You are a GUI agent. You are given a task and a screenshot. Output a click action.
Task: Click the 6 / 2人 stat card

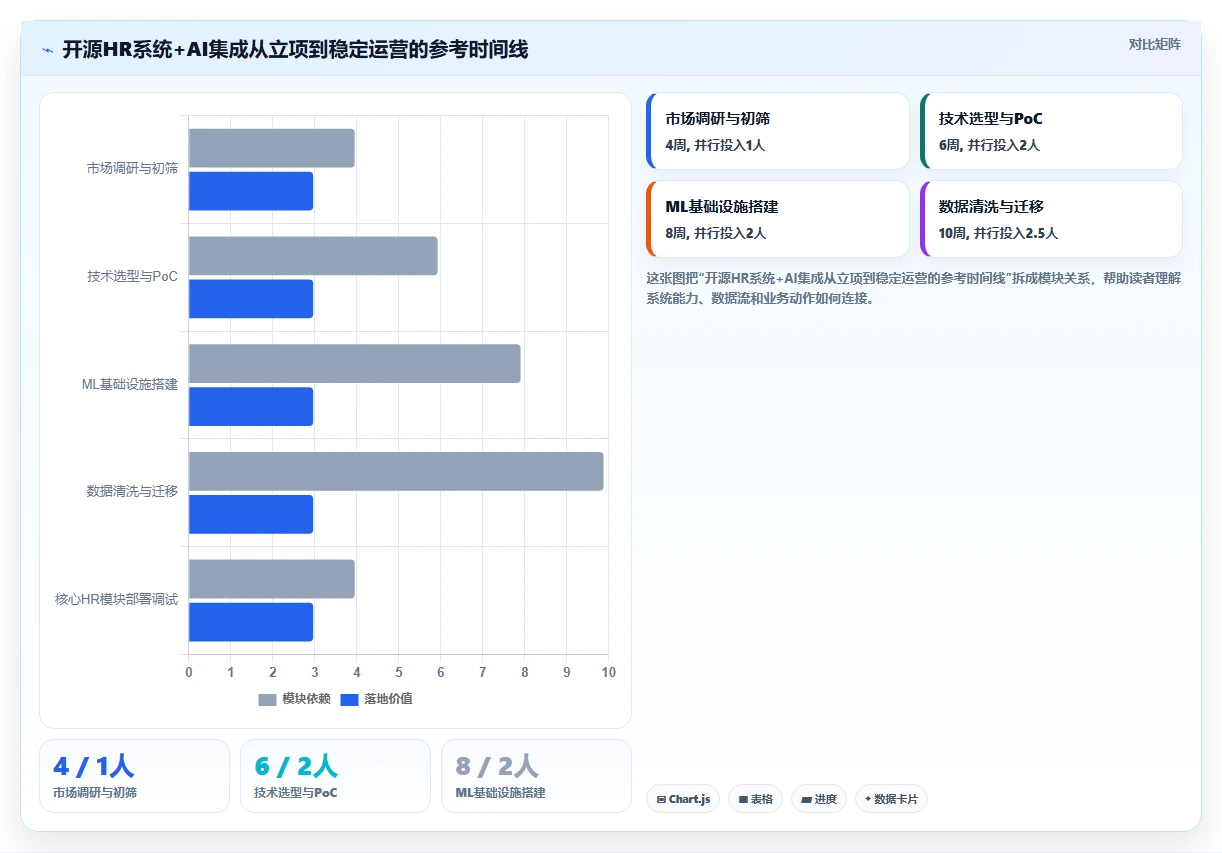pyautogui.click(x=335, y=776)
